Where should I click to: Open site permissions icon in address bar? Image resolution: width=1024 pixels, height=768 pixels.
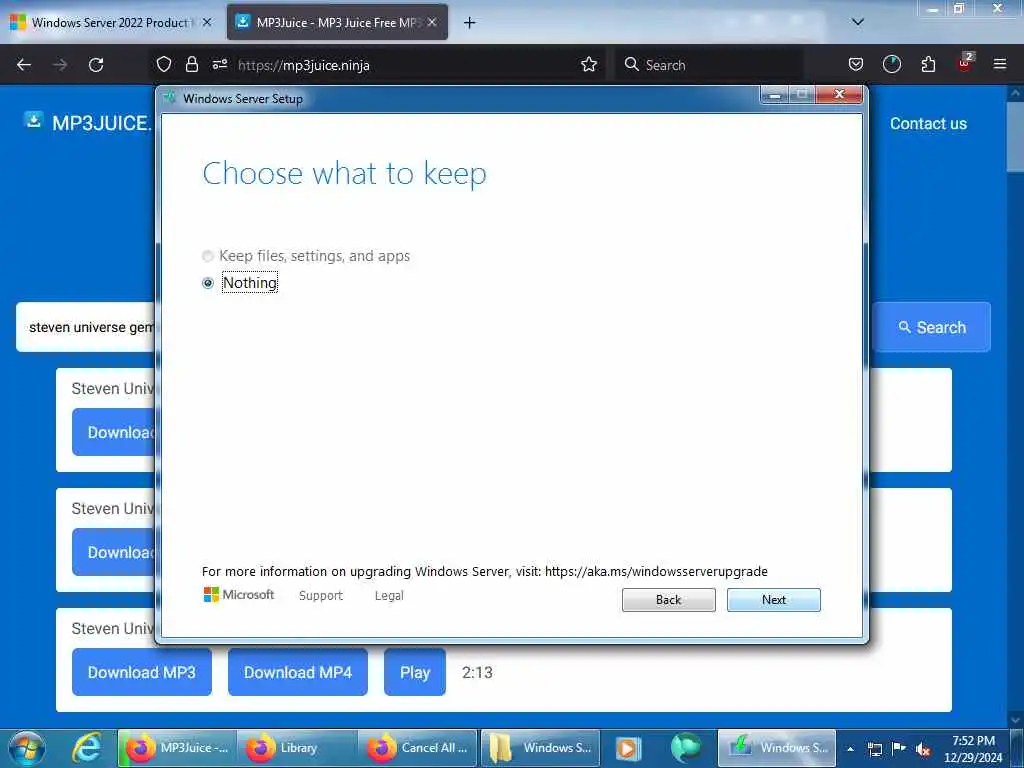coord(219,64)
